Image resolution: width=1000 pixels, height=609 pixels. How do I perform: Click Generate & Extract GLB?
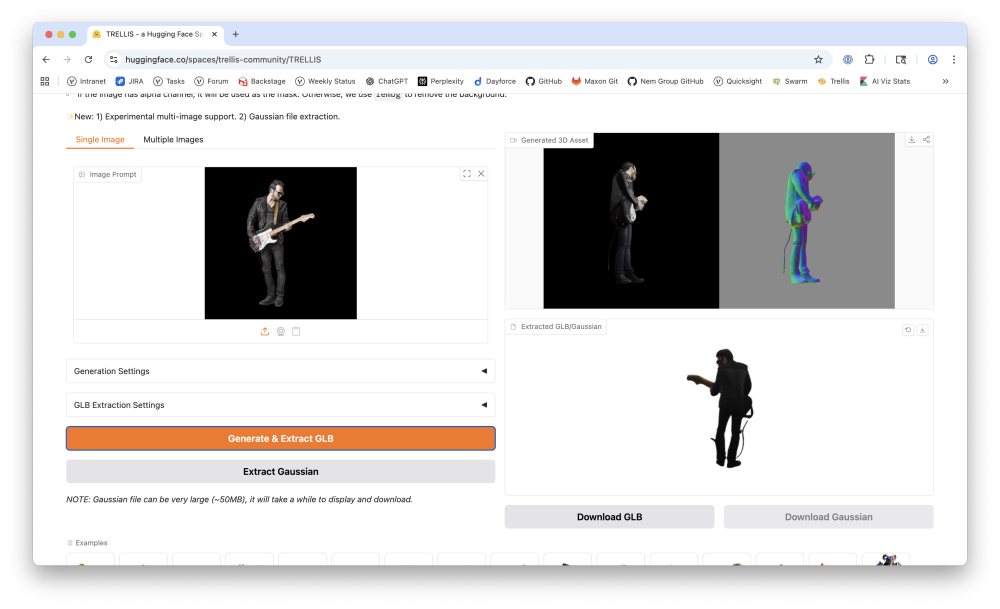(x=281, y=439)
